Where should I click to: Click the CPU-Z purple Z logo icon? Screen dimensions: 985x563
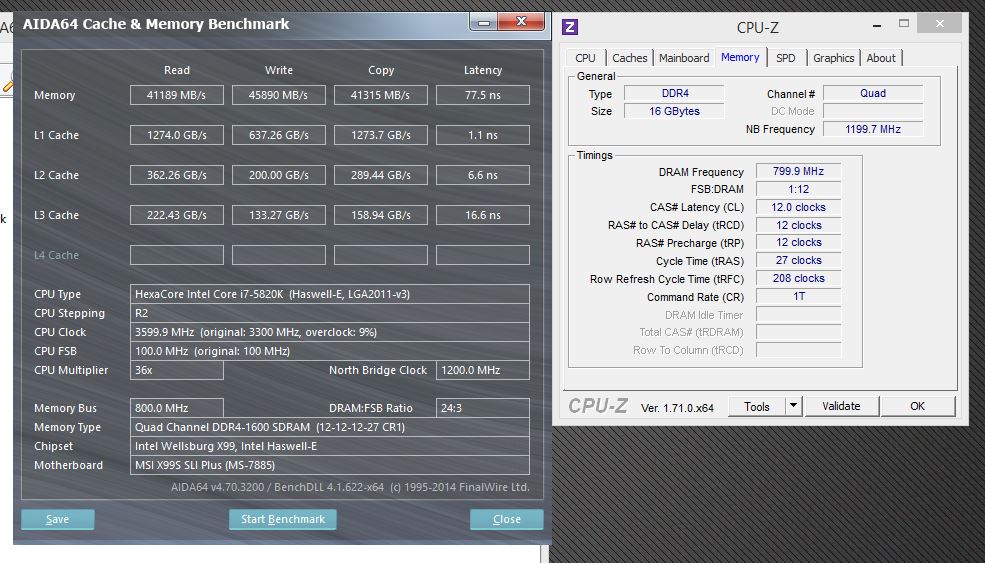[570, 27]
